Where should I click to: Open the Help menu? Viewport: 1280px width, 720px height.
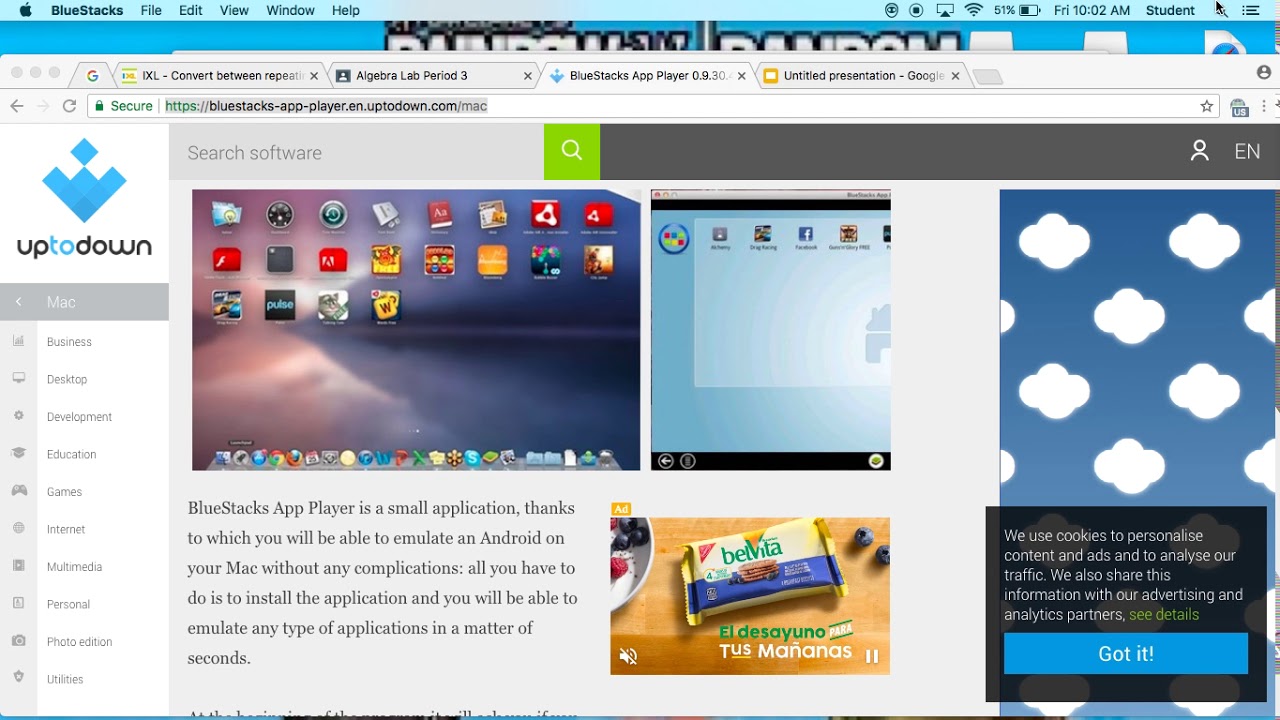[346, 10]
